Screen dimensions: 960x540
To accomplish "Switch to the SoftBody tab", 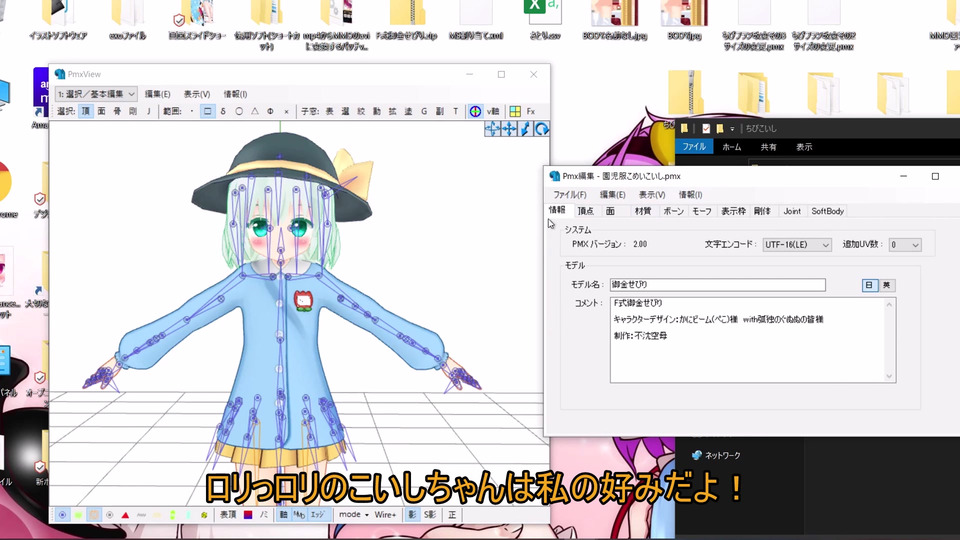I will coord(827,211).
